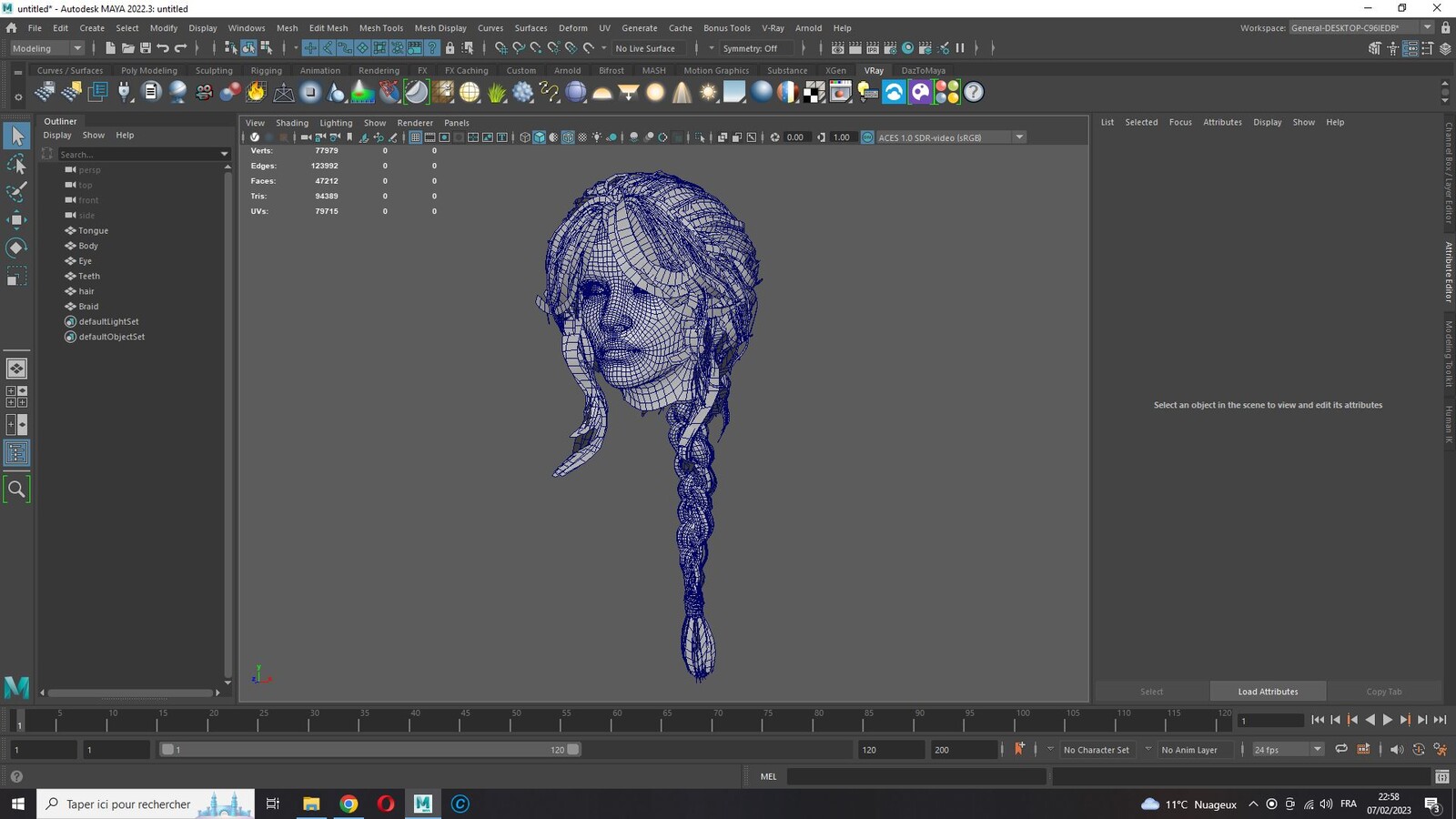Open the No Character Set dropdown

(x=1096, y=750)
